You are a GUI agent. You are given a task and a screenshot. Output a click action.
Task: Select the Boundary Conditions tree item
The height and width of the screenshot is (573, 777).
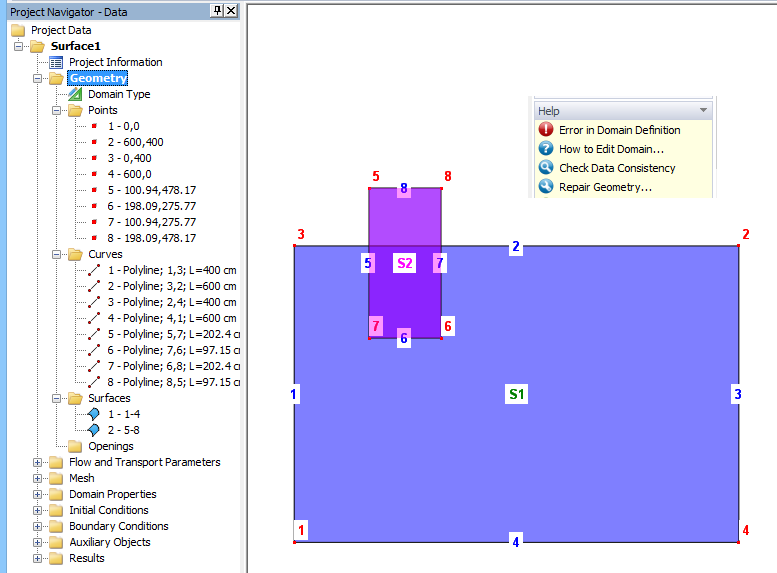118,526
